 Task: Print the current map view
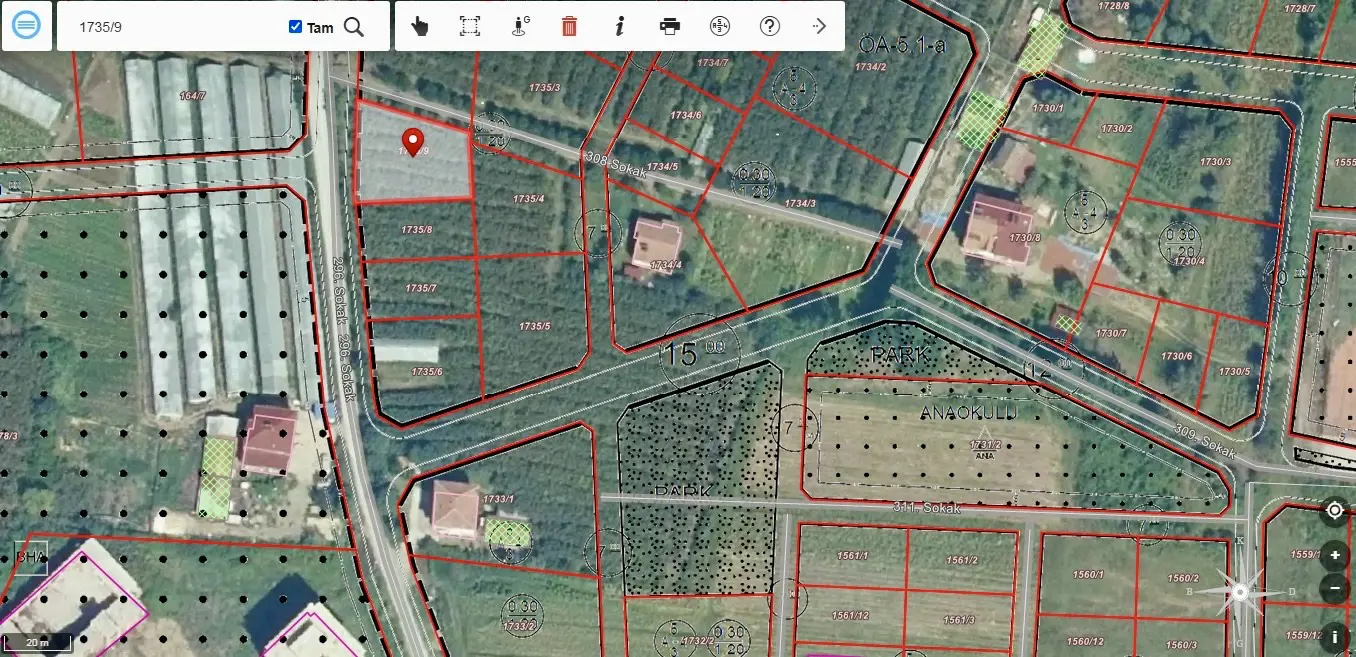pos(670,26)
